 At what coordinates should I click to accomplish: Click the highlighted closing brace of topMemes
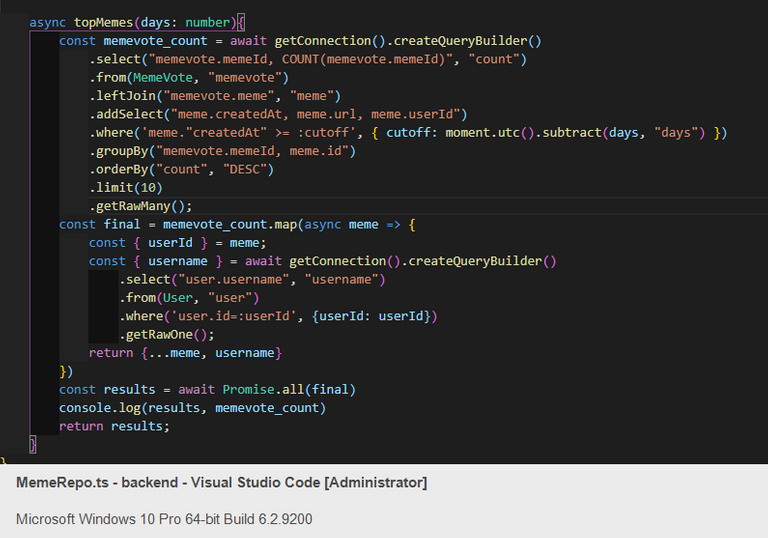(32, 444)
